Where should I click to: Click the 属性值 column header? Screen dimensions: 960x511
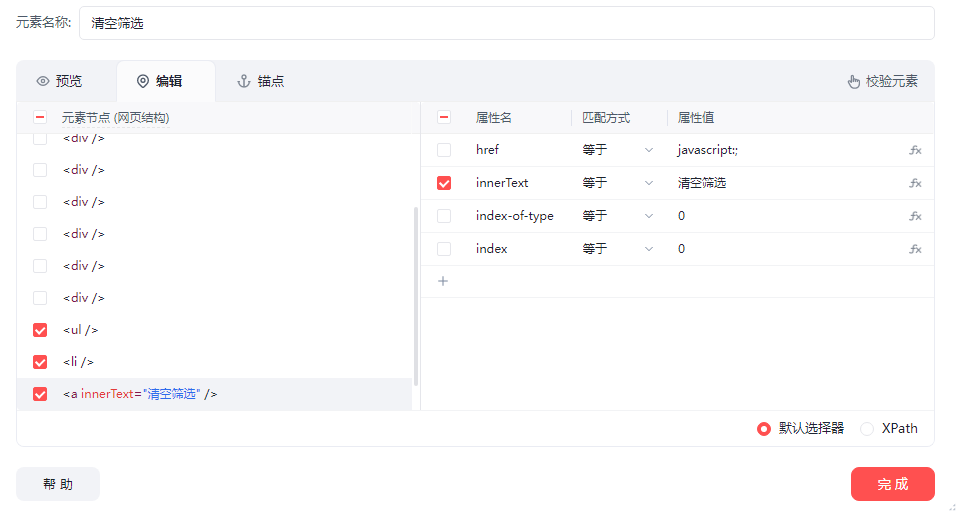tap(696, 117)
